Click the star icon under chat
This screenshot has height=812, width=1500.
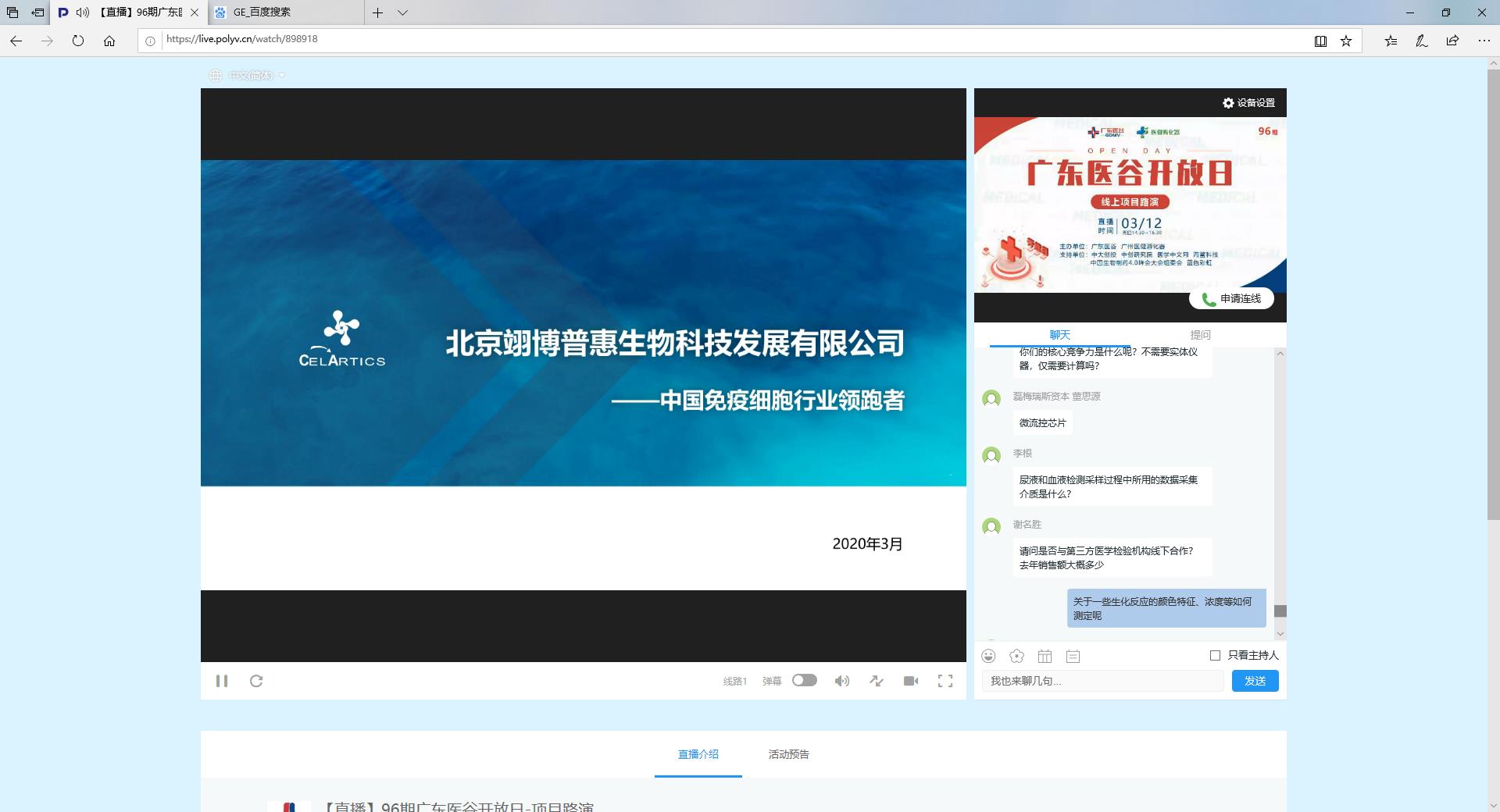click(1016, 656)
